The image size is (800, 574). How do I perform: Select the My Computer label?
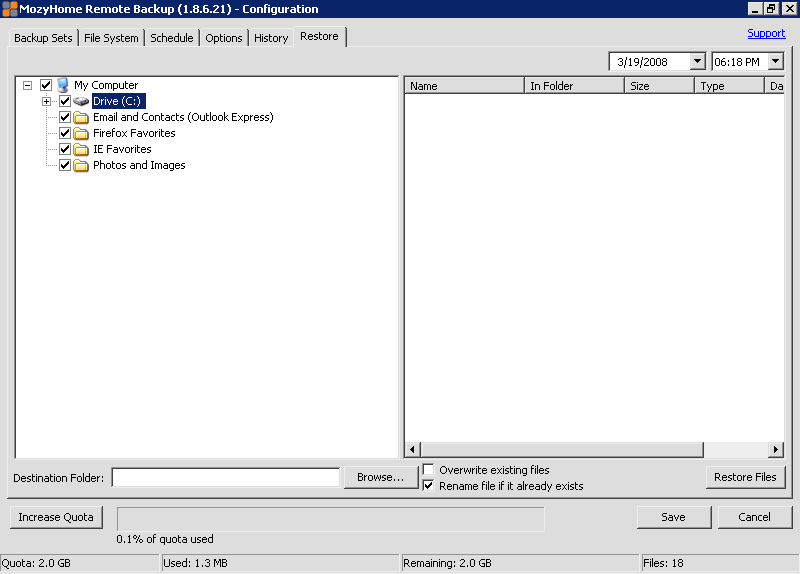point(106,85)
